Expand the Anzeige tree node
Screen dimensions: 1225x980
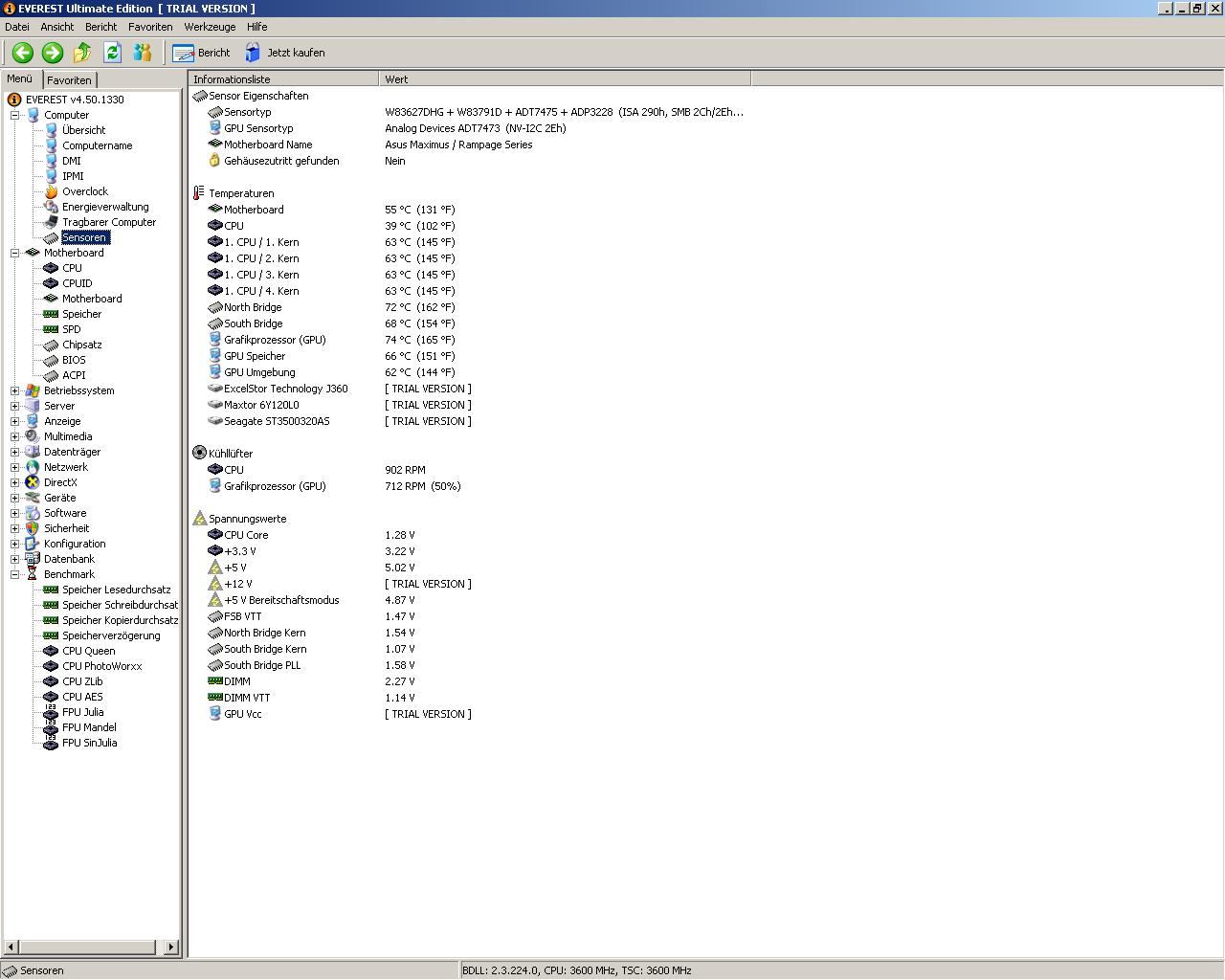15,421
